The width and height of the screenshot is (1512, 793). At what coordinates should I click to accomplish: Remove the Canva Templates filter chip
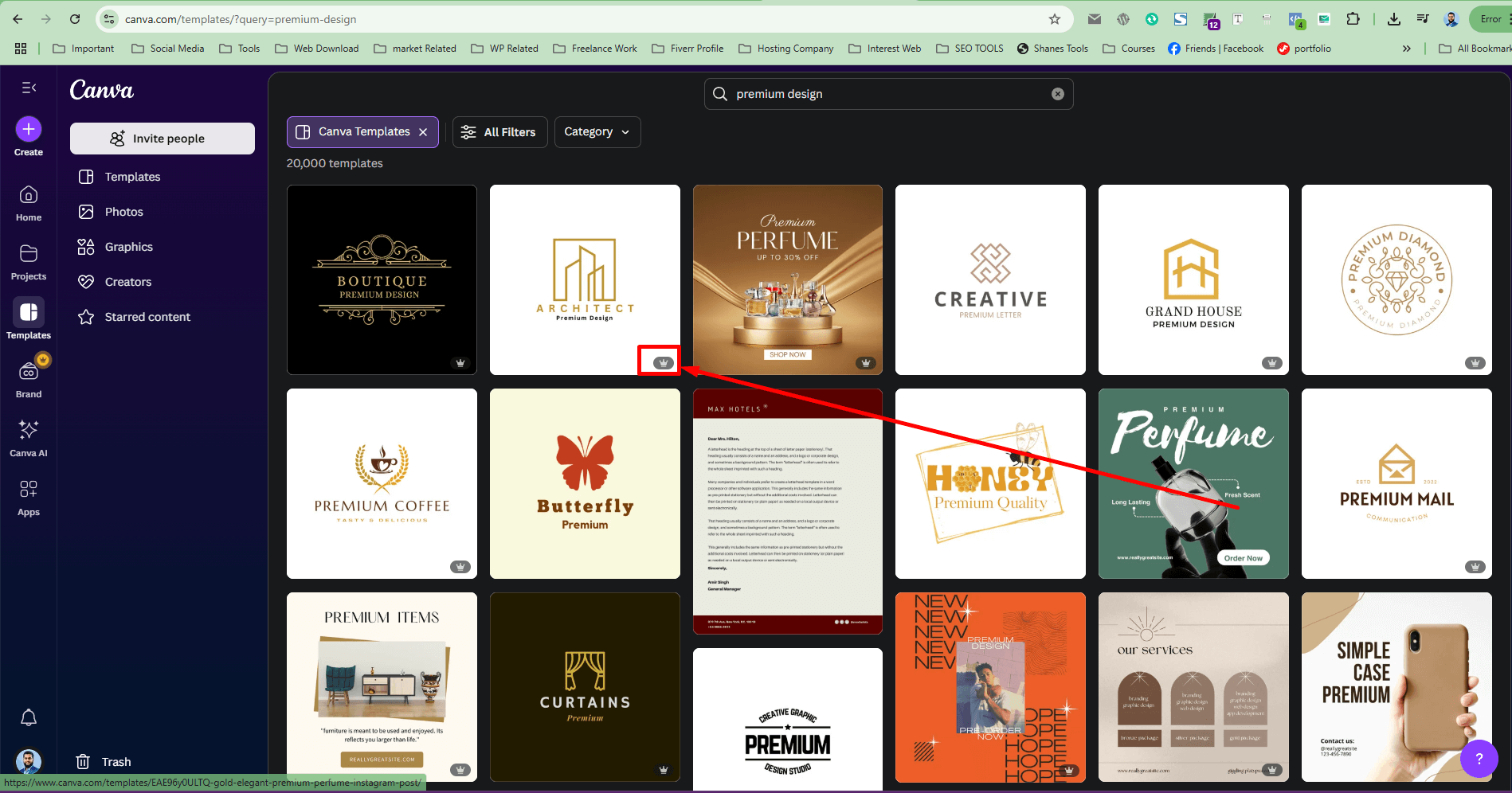[x=423, y=132]
